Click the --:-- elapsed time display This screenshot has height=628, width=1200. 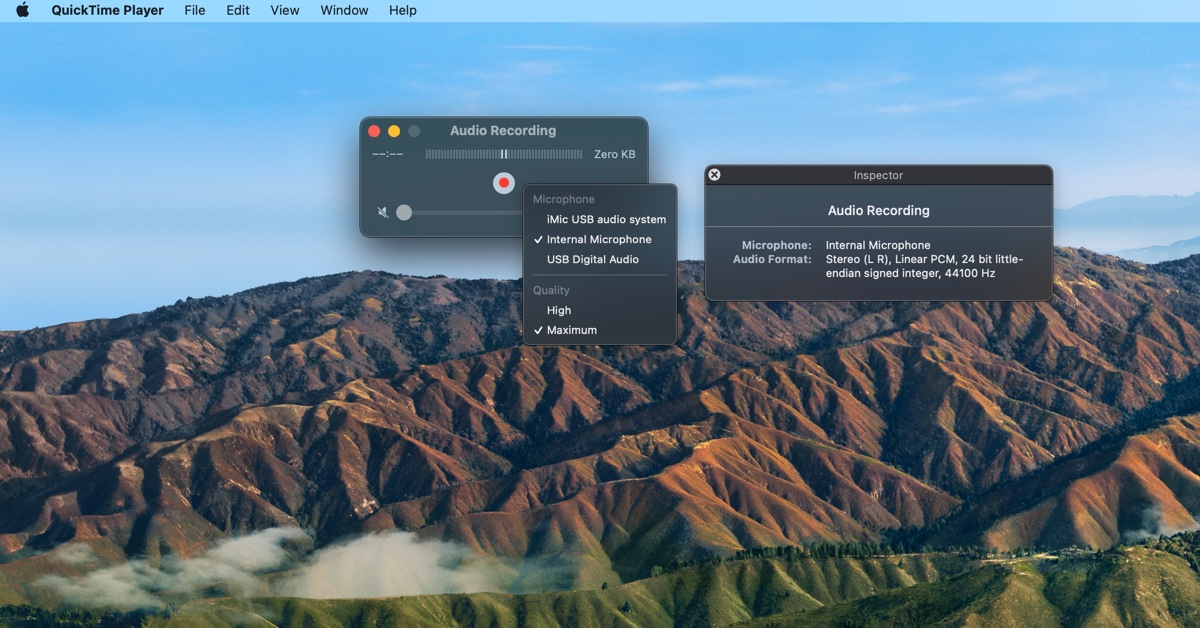(388, 154)
